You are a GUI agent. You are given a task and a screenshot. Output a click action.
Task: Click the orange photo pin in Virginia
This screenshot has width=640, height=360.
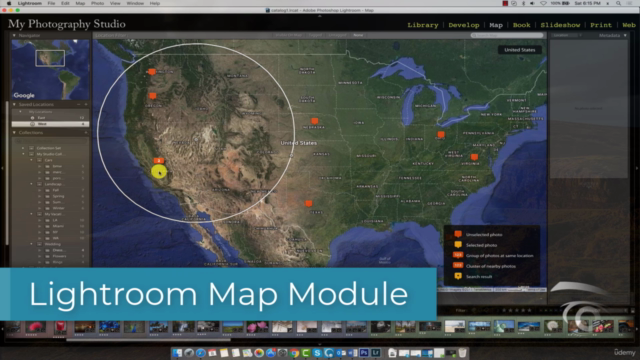pyautogui.click(x=474, y=157)
